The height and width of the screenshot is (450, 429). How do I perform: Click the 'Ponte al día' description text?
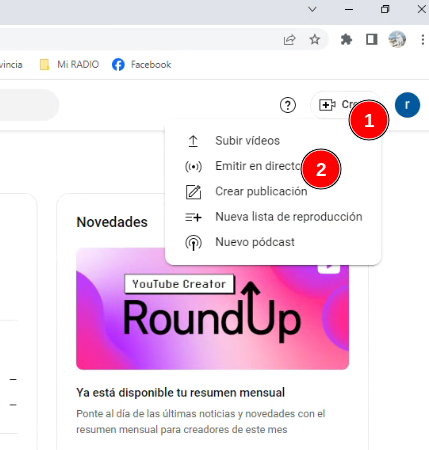pyautogui.click(x=201, y=421)
